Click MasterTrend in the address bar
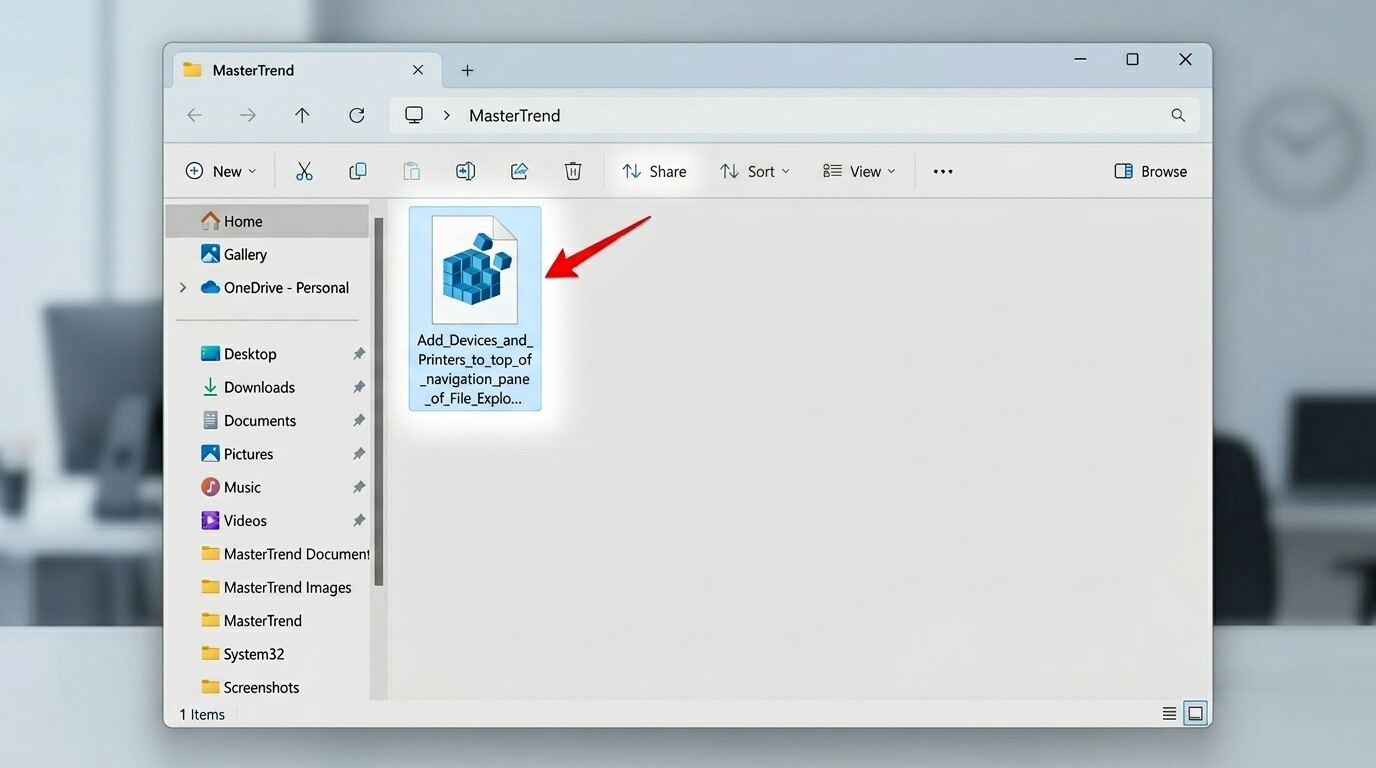Screen dimensions: 1376x768 tap(514, 115)
